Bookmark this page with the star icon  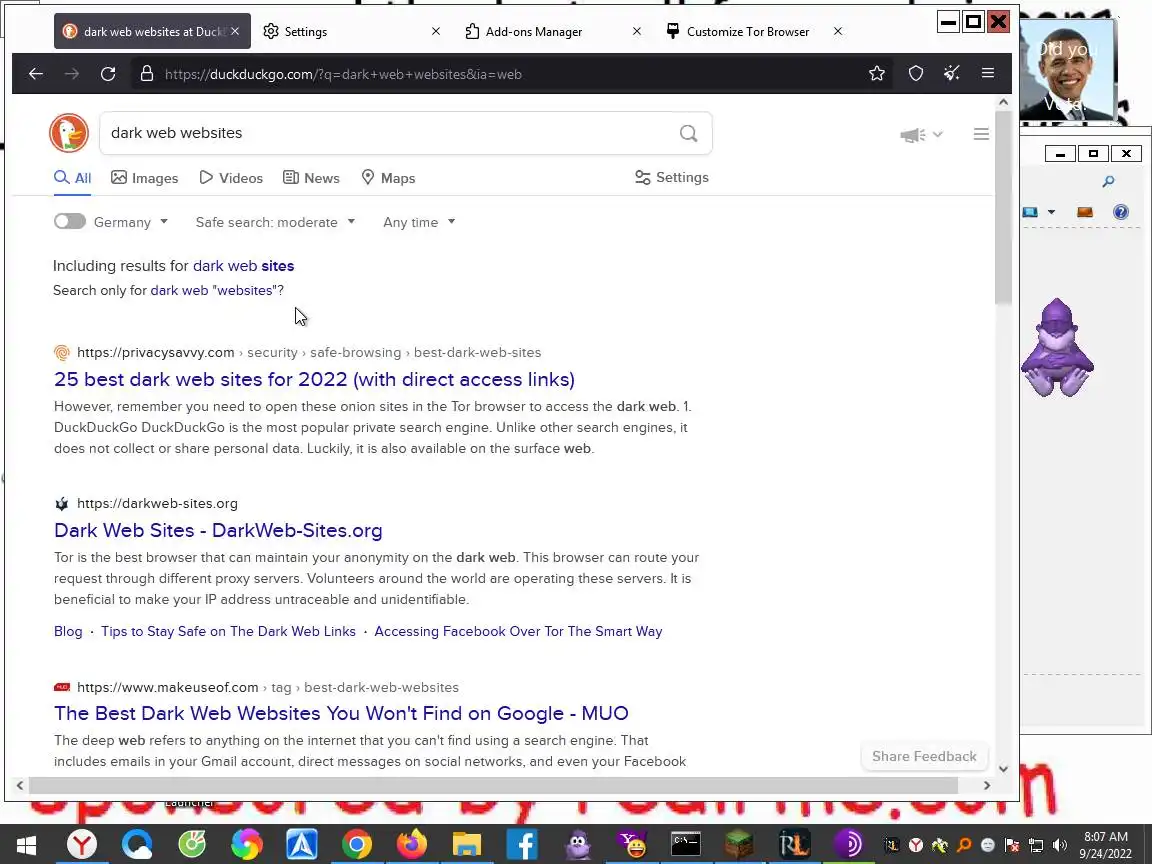(876, 73)
